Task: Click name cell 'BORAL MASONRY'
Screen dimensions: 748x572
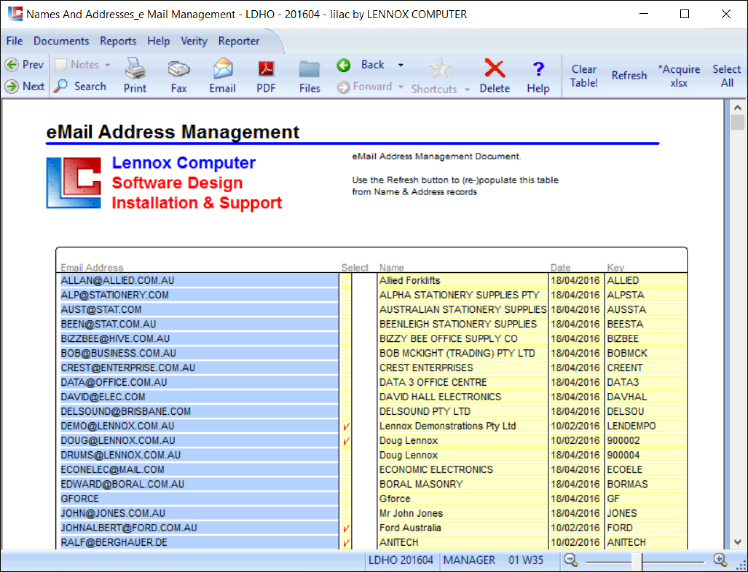Action: (463, 484)
